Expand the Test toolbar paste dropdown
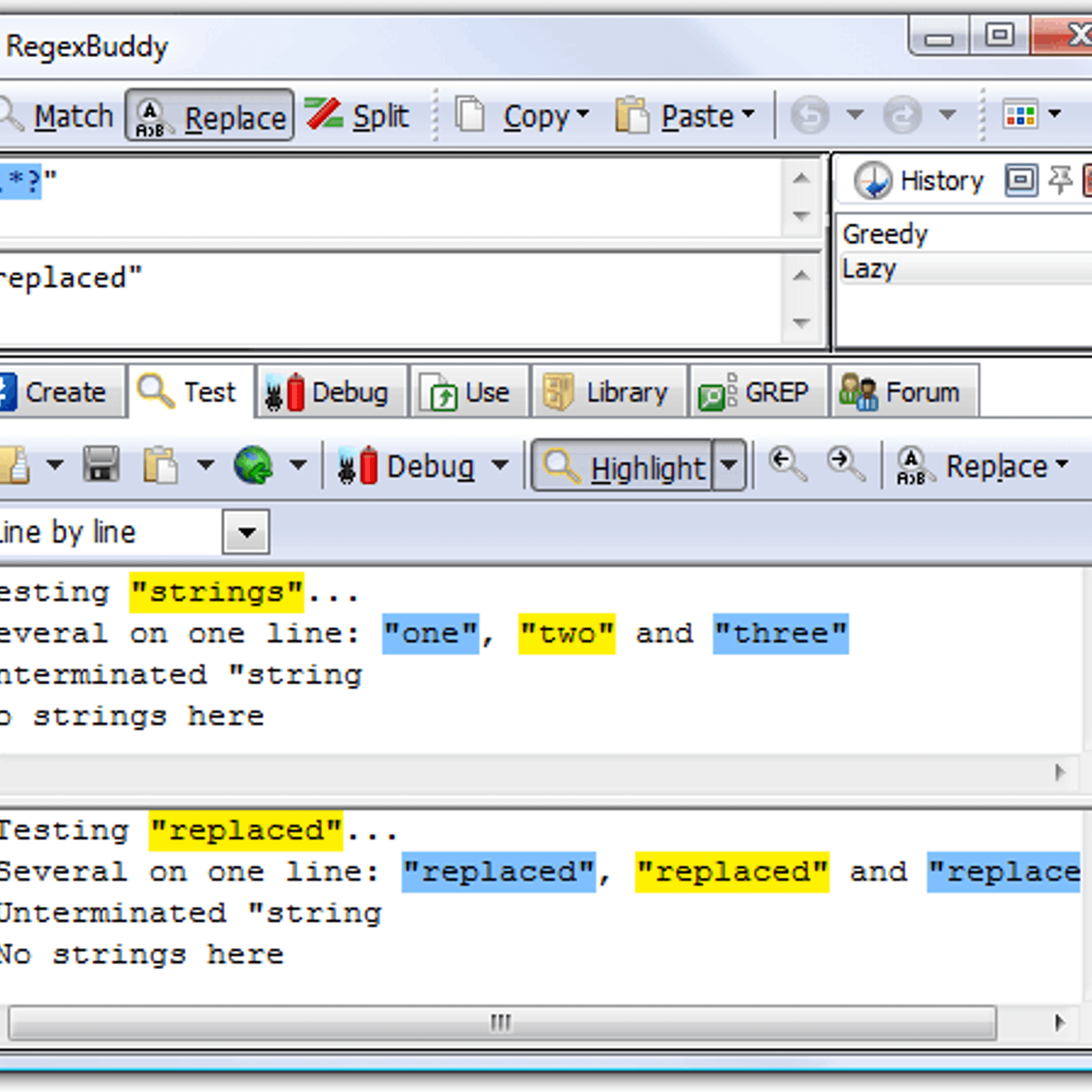 click(205, 465)
